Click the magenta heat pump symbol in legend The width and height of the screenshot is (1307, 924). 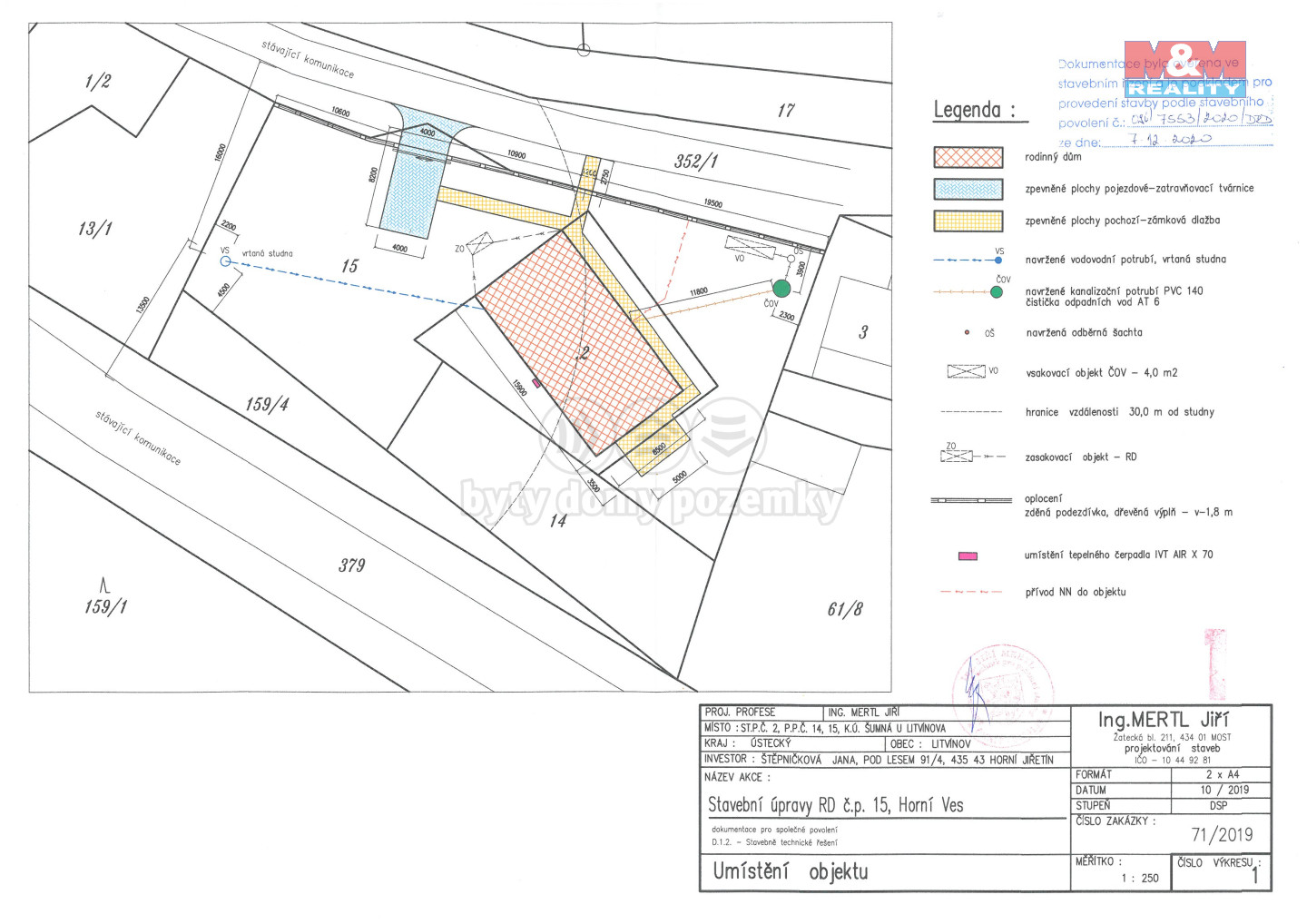pos(968,555)
